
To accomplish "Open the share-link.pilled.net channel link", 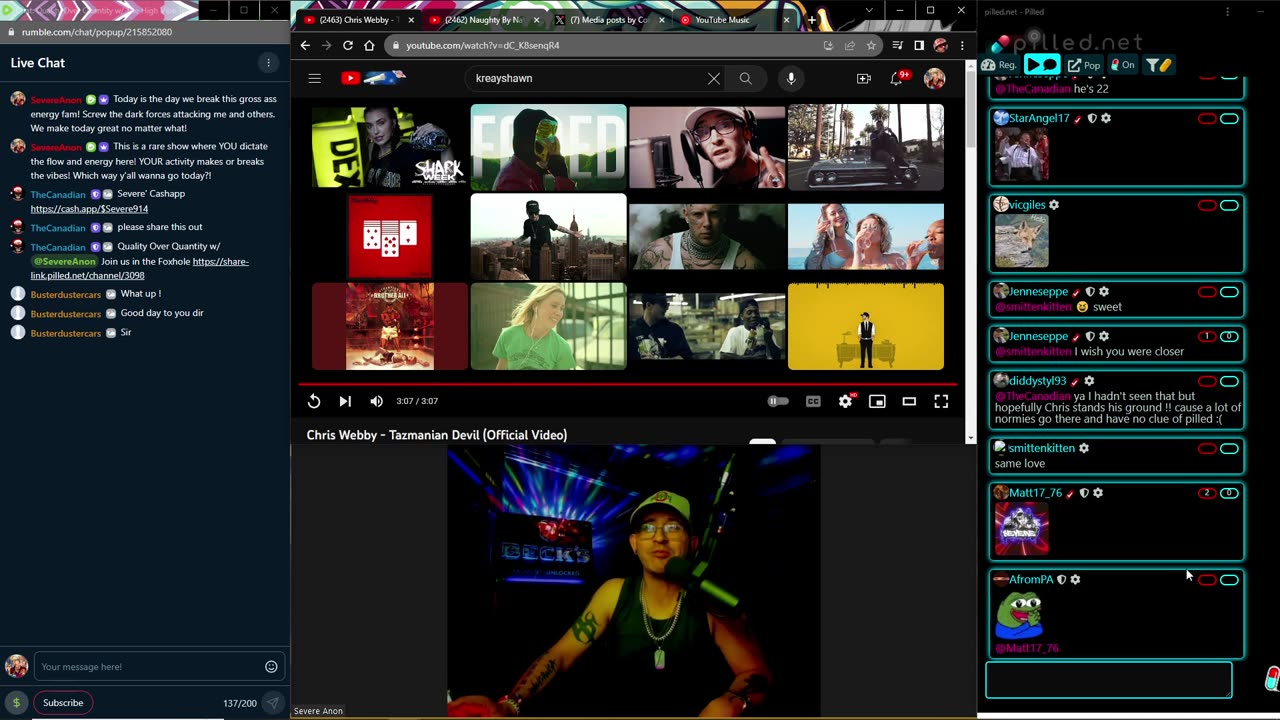I will point(140,269).
